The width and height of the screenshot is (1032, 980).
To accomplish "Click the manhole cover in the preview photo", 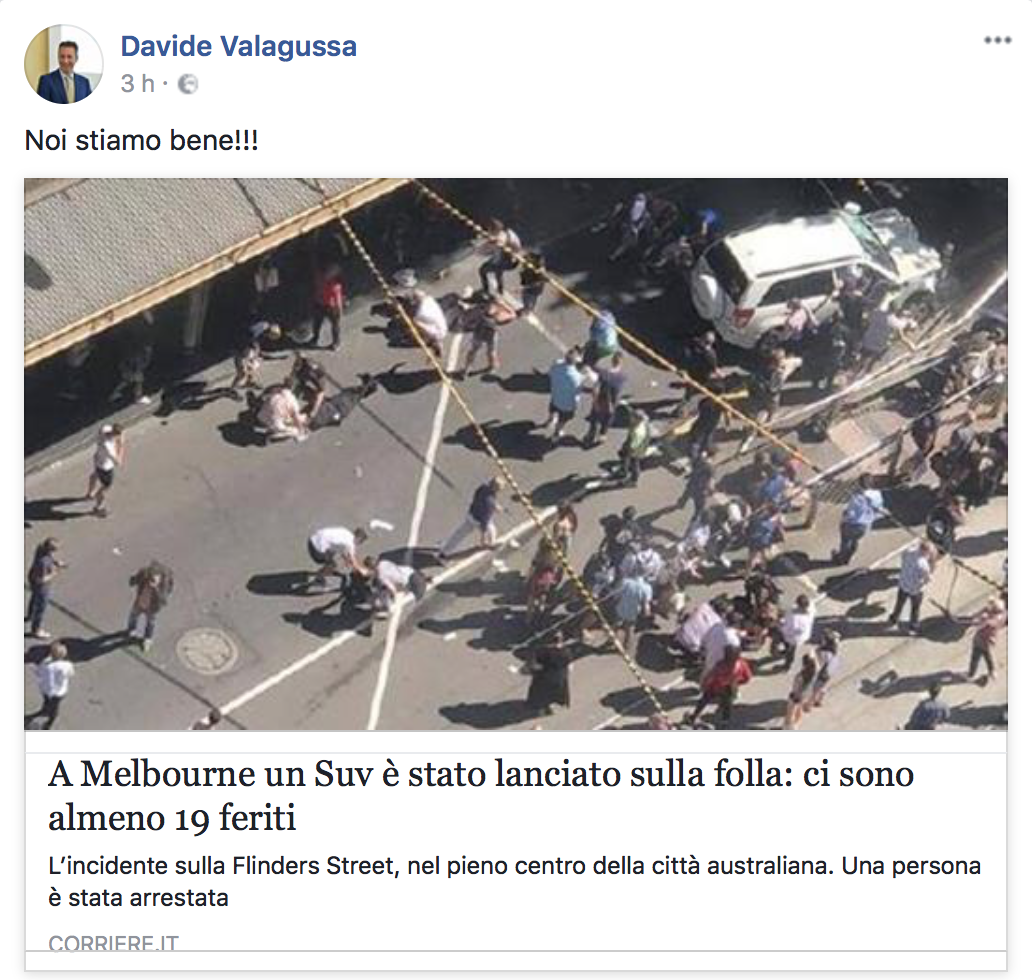I will 207,651.
